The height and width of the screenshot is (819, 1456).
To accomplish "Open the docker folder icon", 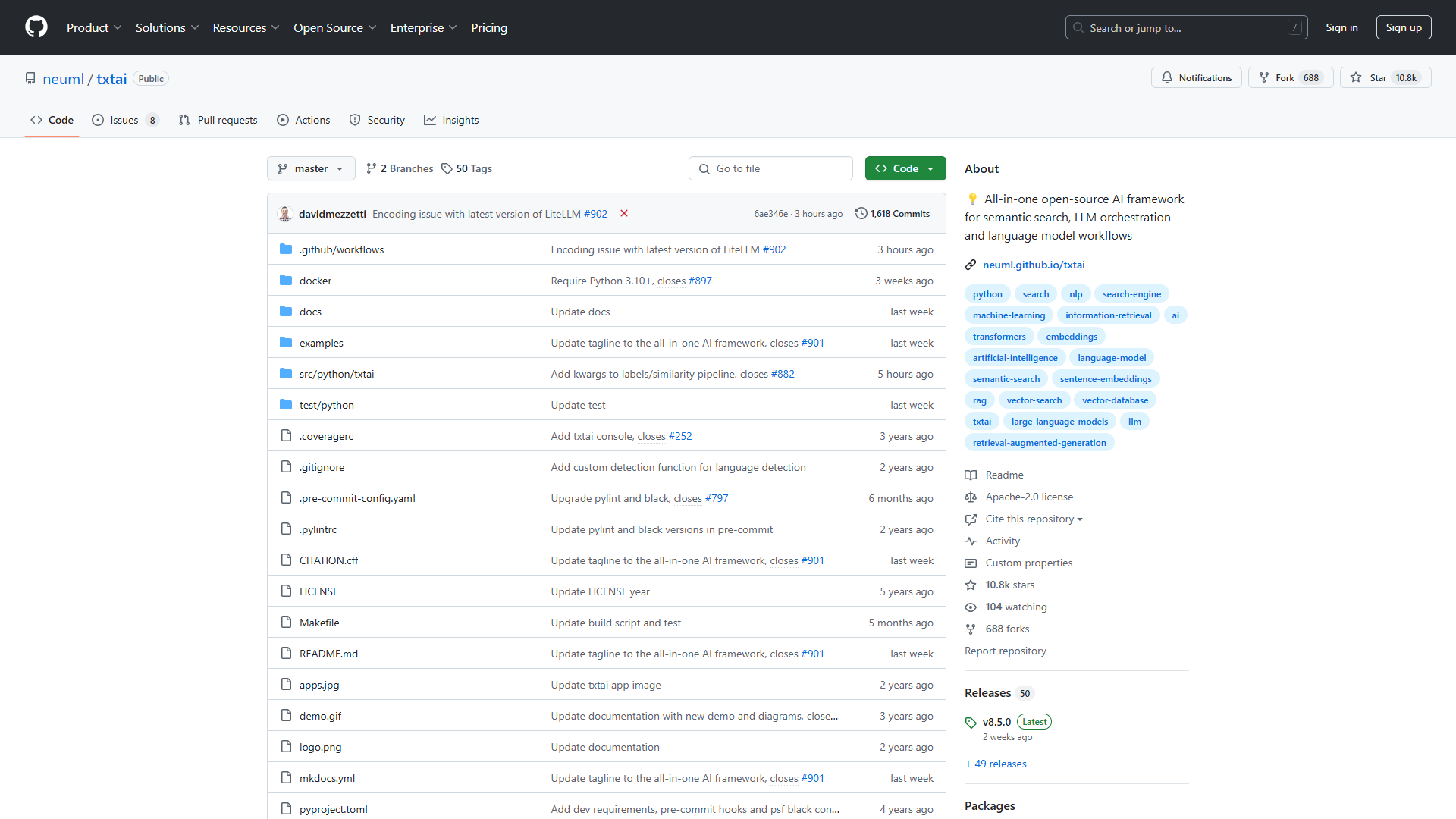I will 286,281.
